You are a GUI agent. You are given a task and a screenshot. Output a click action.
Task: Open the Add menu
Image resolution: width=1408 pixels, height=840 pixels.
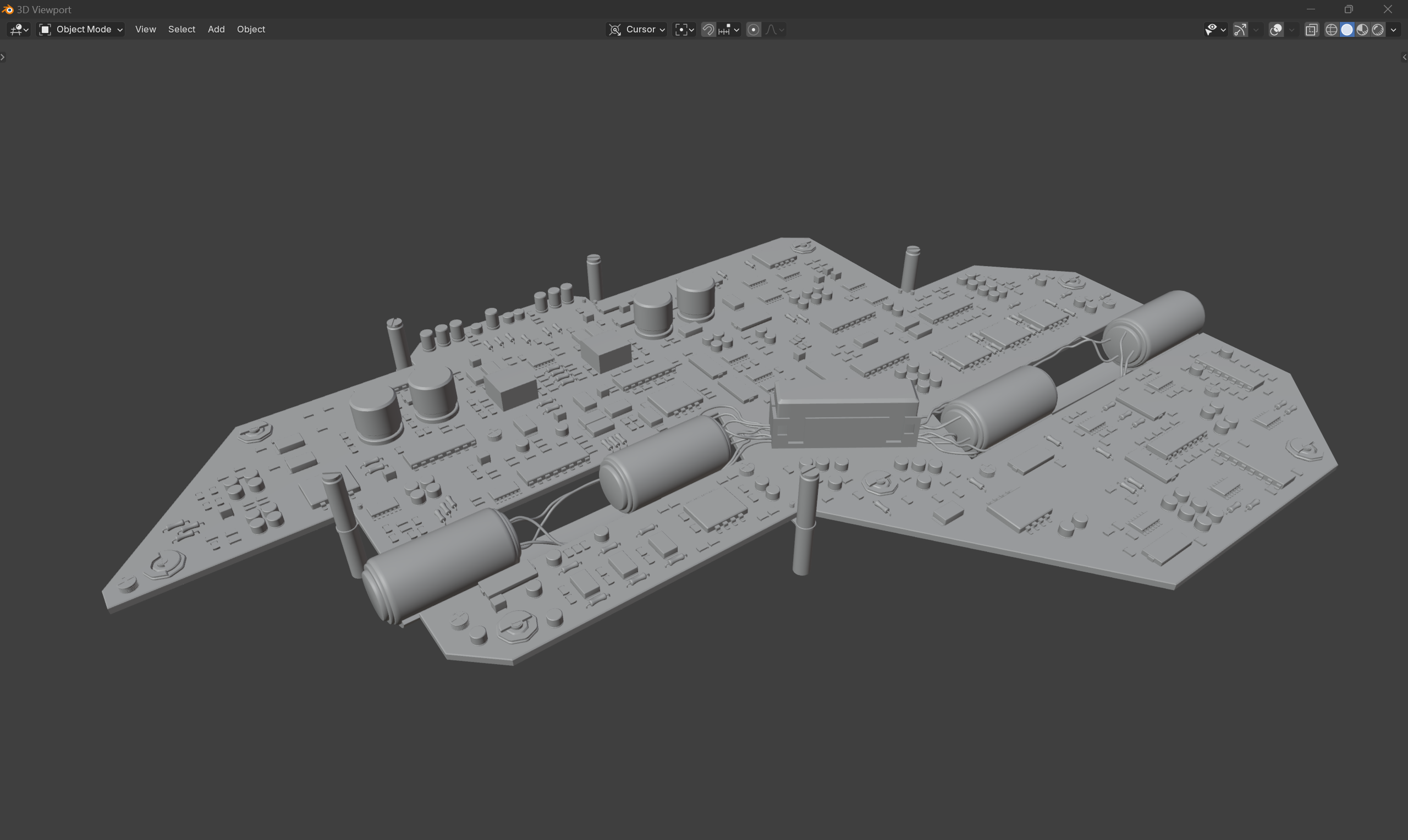pos(216,30)
